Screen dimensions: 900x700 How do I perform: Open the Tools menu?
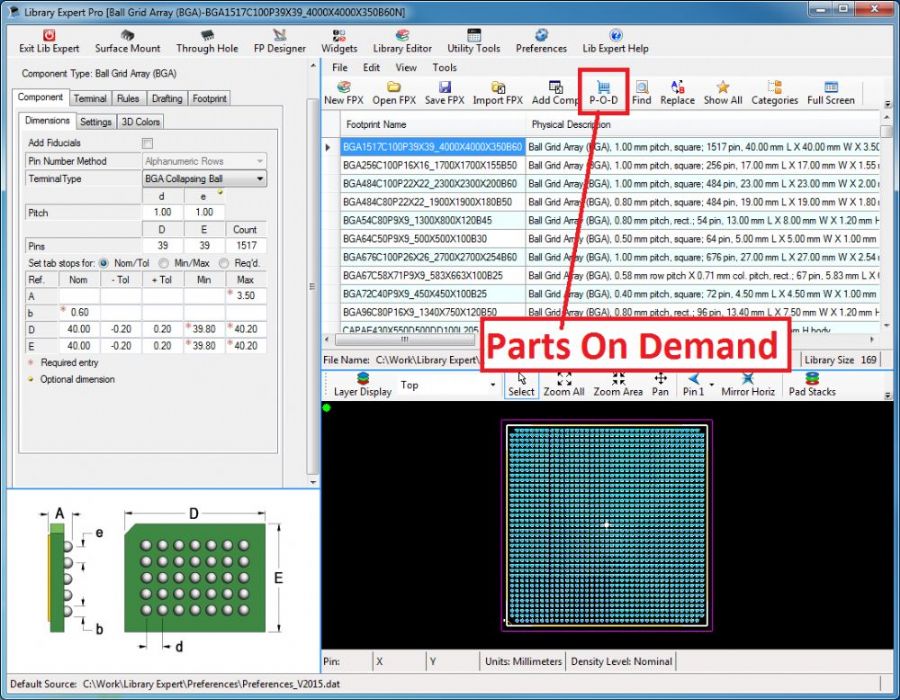click(444, 68)
